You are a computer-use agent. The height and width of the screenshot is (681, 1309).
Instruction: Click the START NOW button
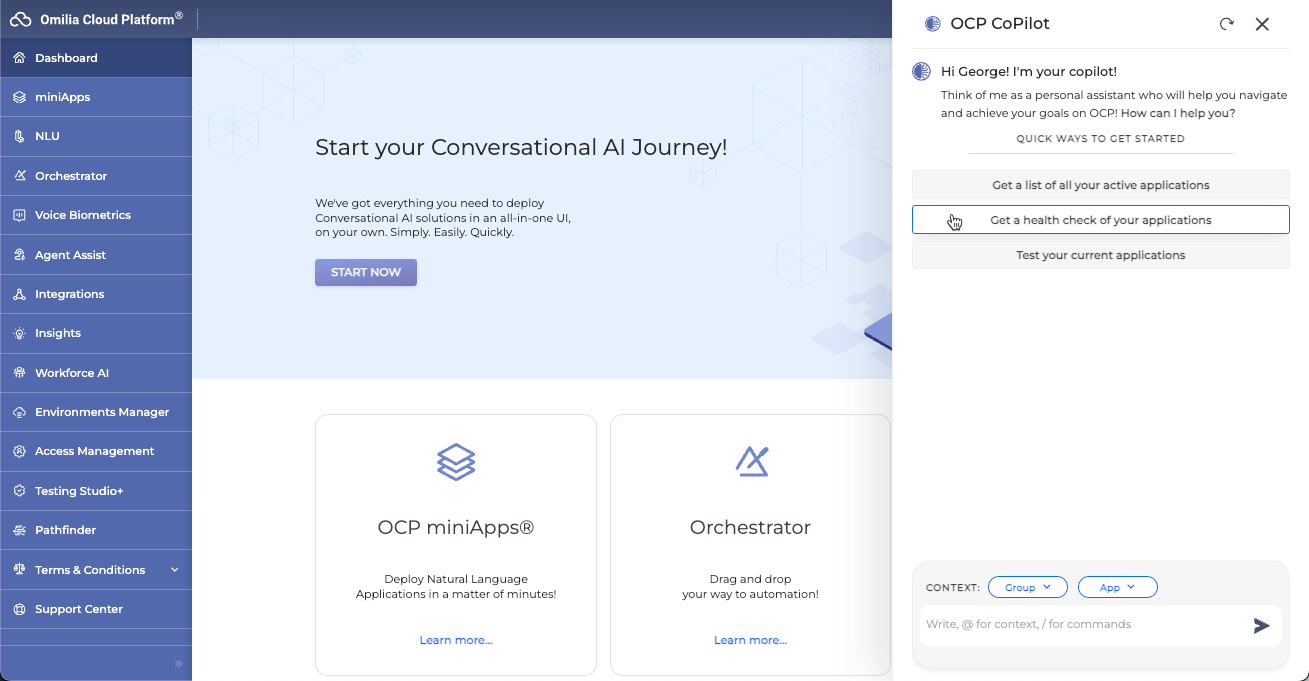click(366, 272)
